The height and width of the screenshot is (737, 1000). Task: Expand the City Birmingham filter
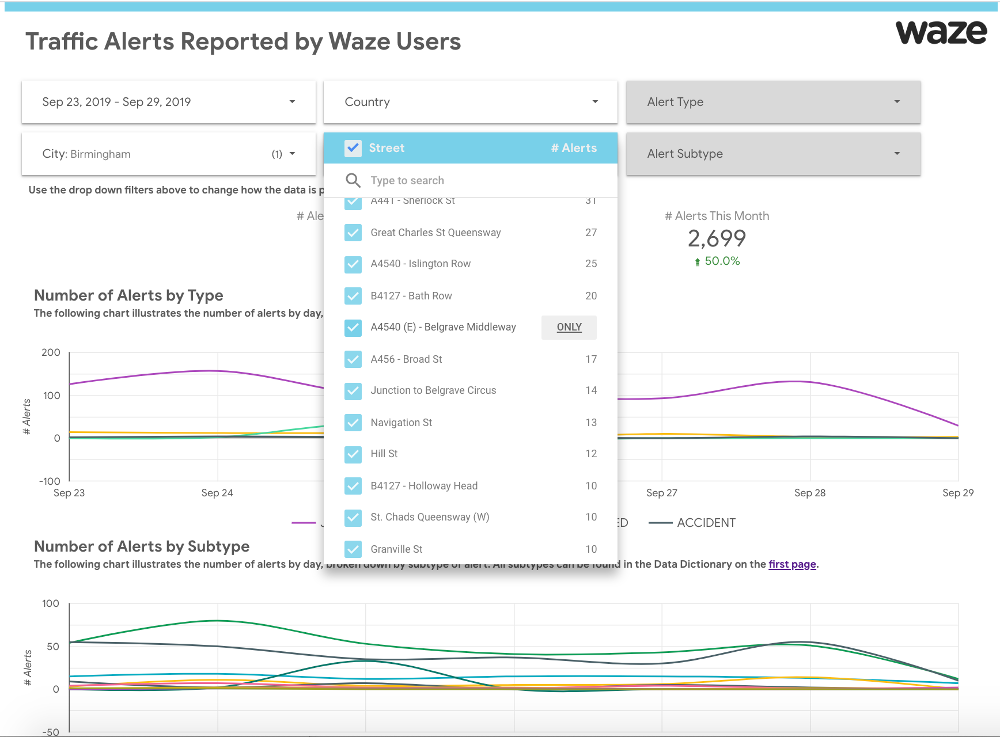point(294,153)
